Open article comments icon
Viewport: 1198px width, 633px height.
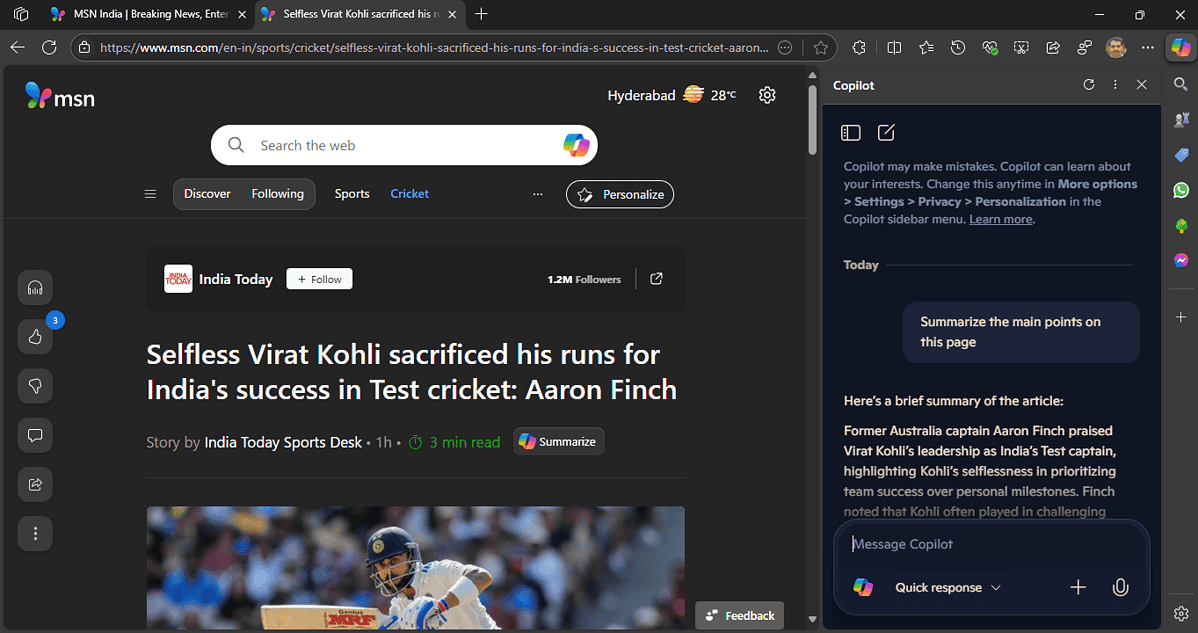pyautogui.click(x=35, y=435)
